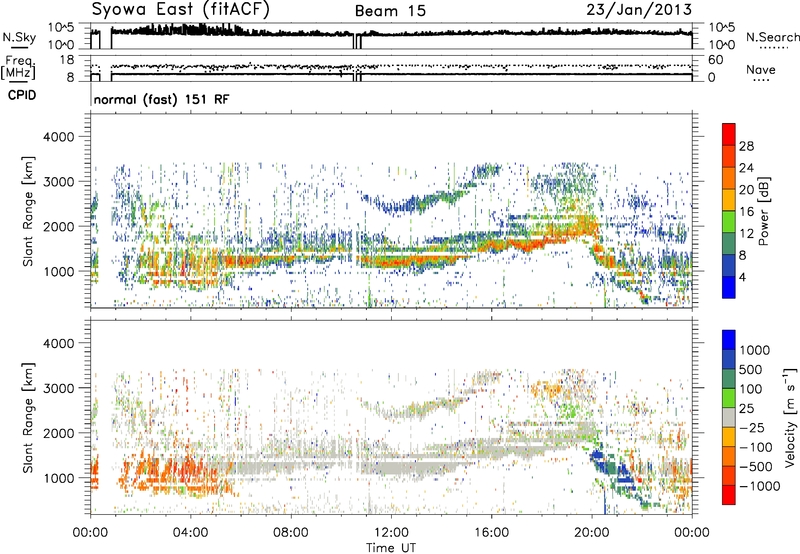The height and width of the screenshot is (554, 800).
Task: Click the '20:00' time tick label
Action: 592,533
